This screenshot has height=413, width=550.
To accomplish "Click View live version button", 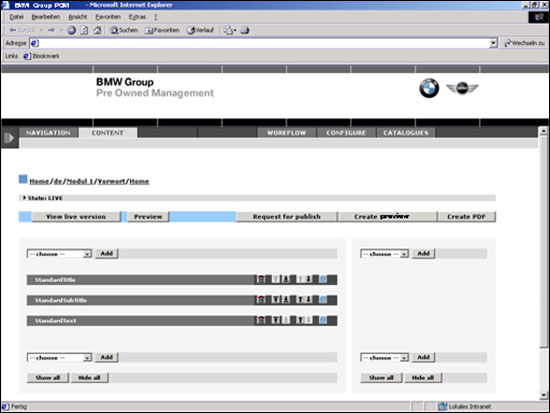I will [76, 217].
